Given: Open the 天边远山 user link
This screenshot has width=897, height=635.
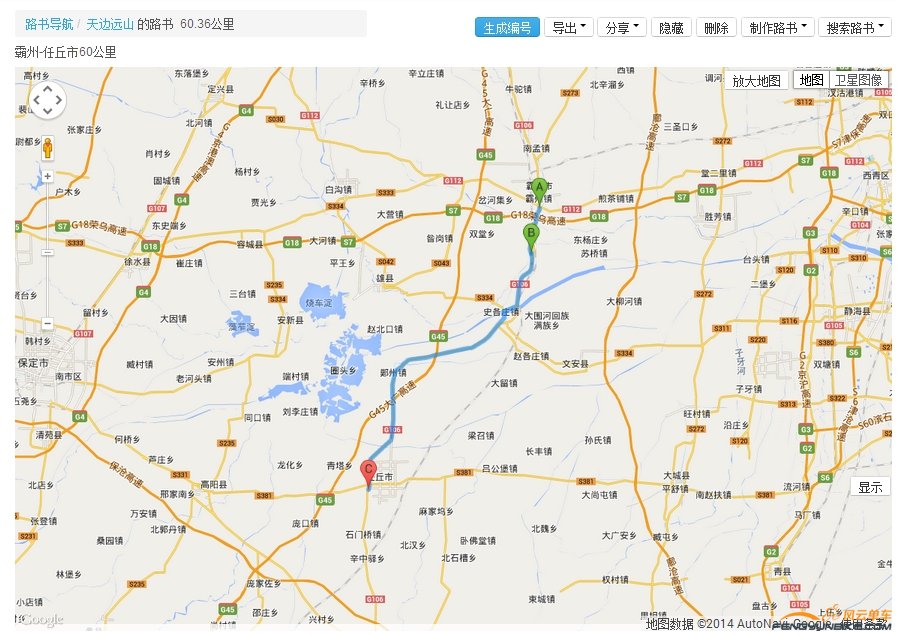Looking at the screenshot, I should (108, 27).
